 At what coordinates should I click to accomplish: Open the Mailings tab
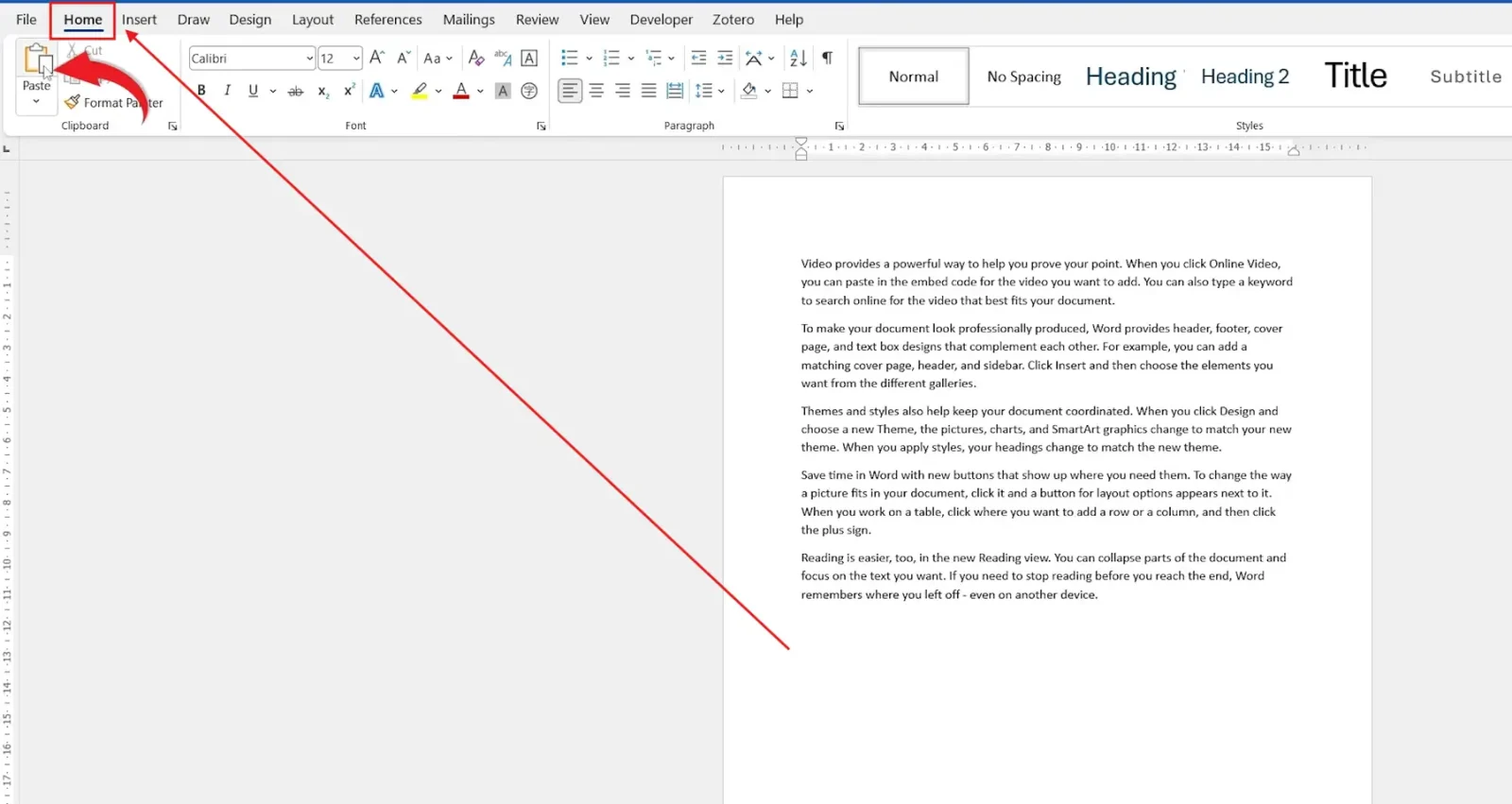(469, 19)
